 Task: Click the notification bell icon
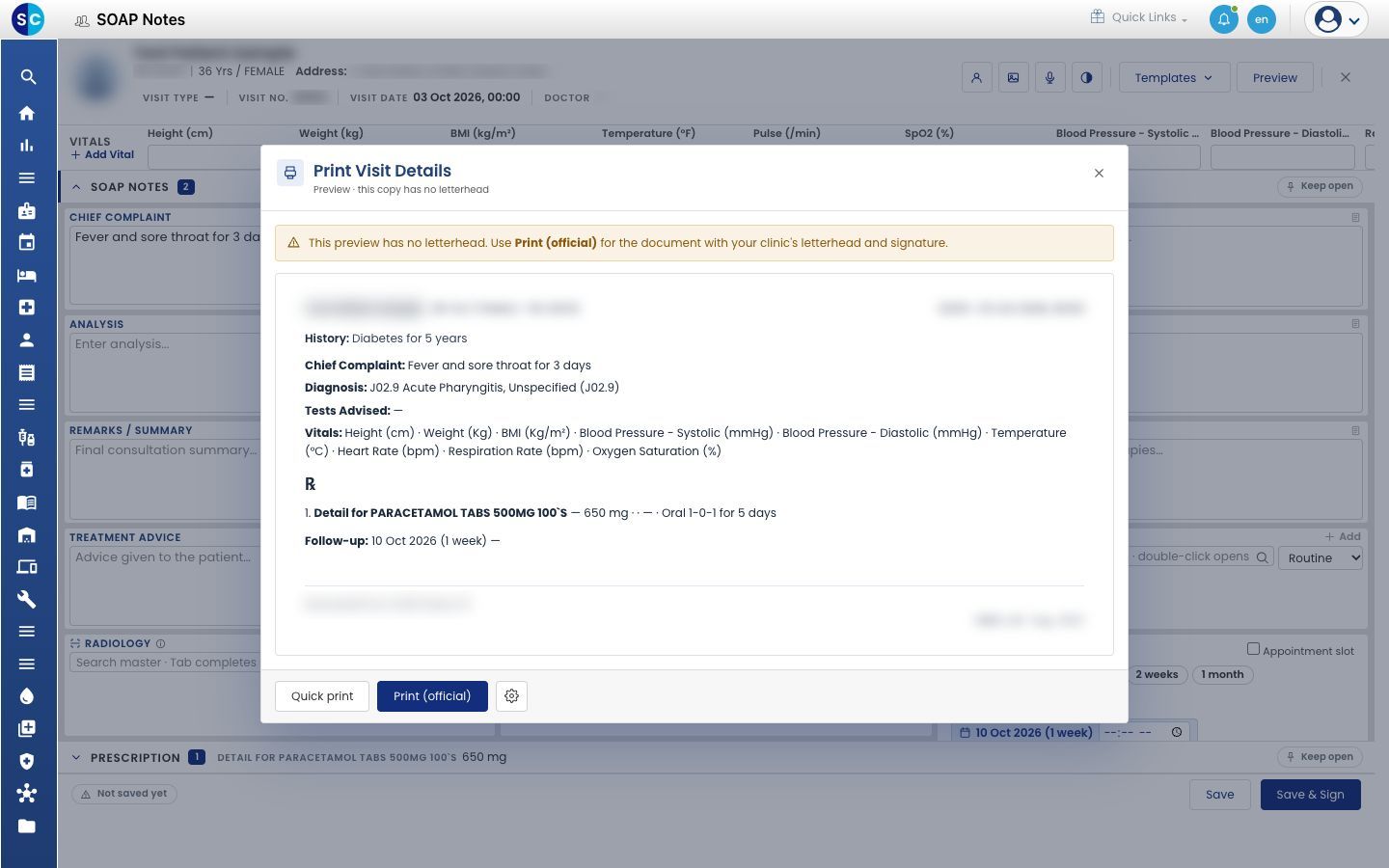pos(1224,19)
